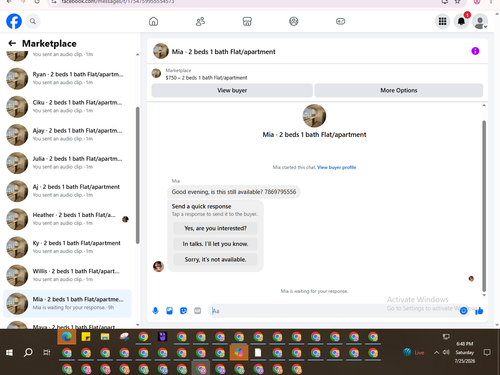Screen dimensions: 500x375
Task: Open Julia's apartment conversation
Action: [67, 163]
